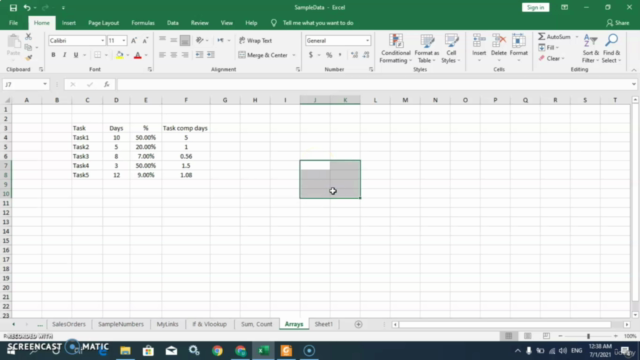The image size is (640, 360).
Task: Add a new sheet with the plus button
Action: tap(358, 324)
